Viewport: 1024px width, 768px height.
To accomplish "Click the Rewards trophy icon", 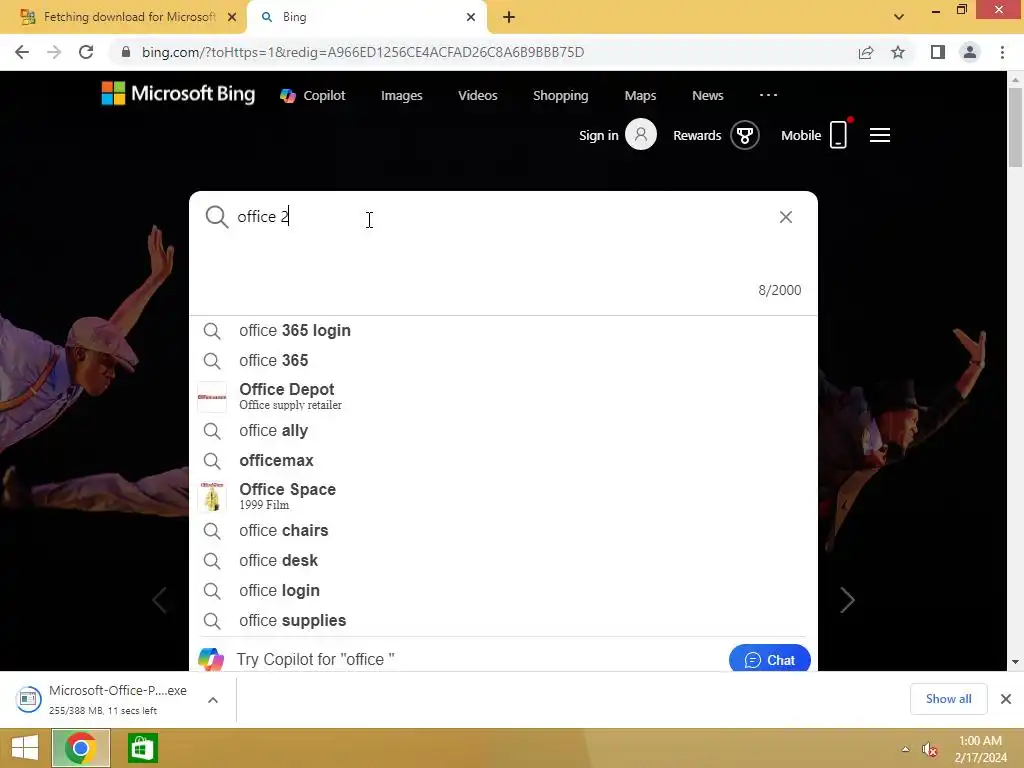I will pyautogui.click(x=744, y=135).
